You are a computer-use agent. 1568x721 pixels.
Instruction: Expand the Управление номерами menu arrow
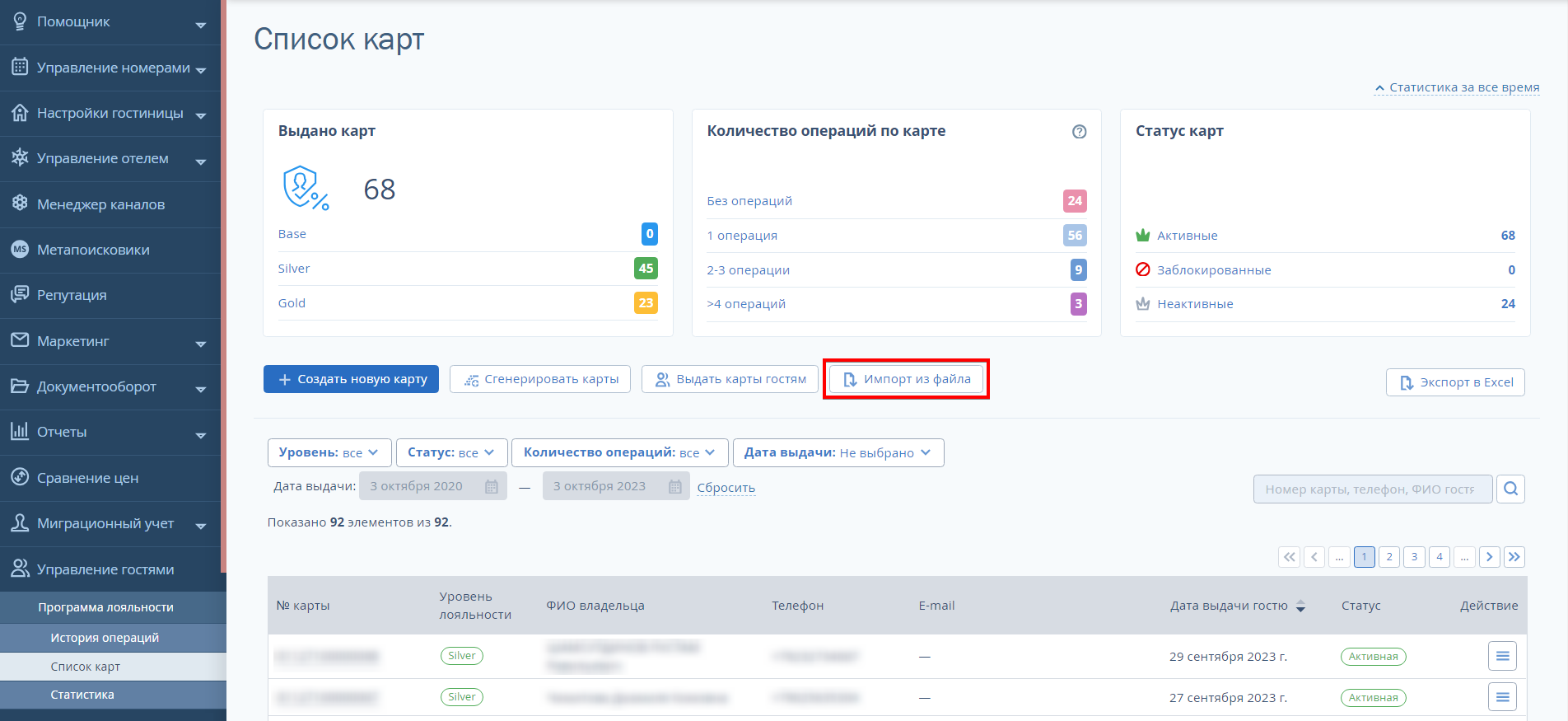coord(201,70)
